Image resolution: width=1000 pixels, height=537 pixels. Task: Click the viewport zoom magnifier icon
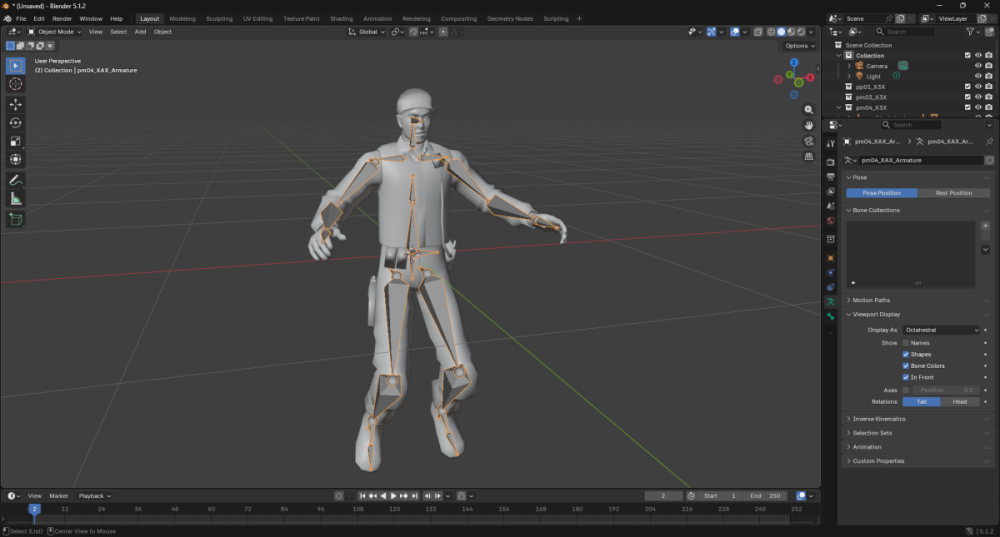pyautogui.click(x=809, y=110)
